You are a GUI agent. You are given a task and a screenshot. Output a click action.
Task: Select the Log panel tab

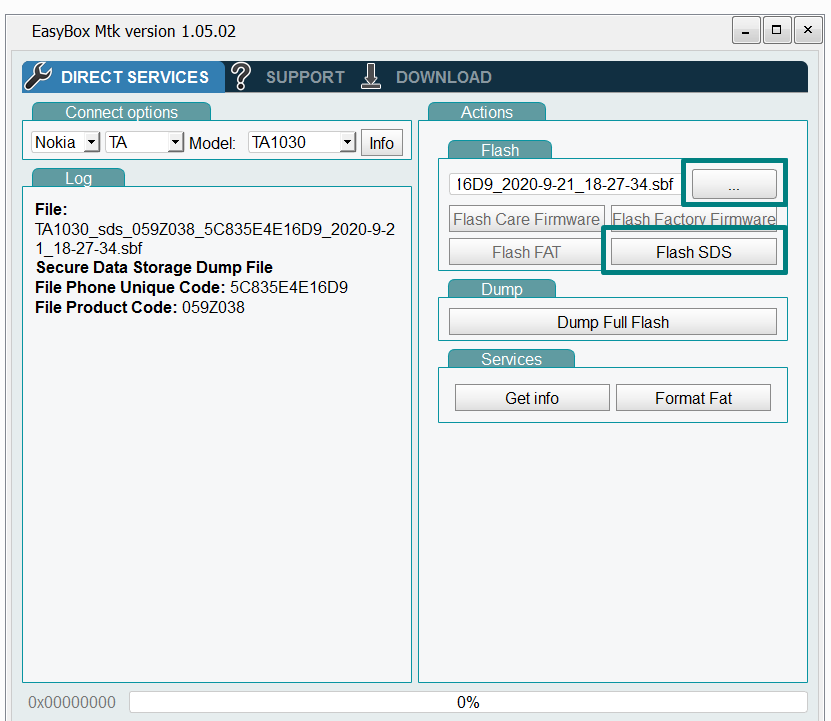[78, 178]
